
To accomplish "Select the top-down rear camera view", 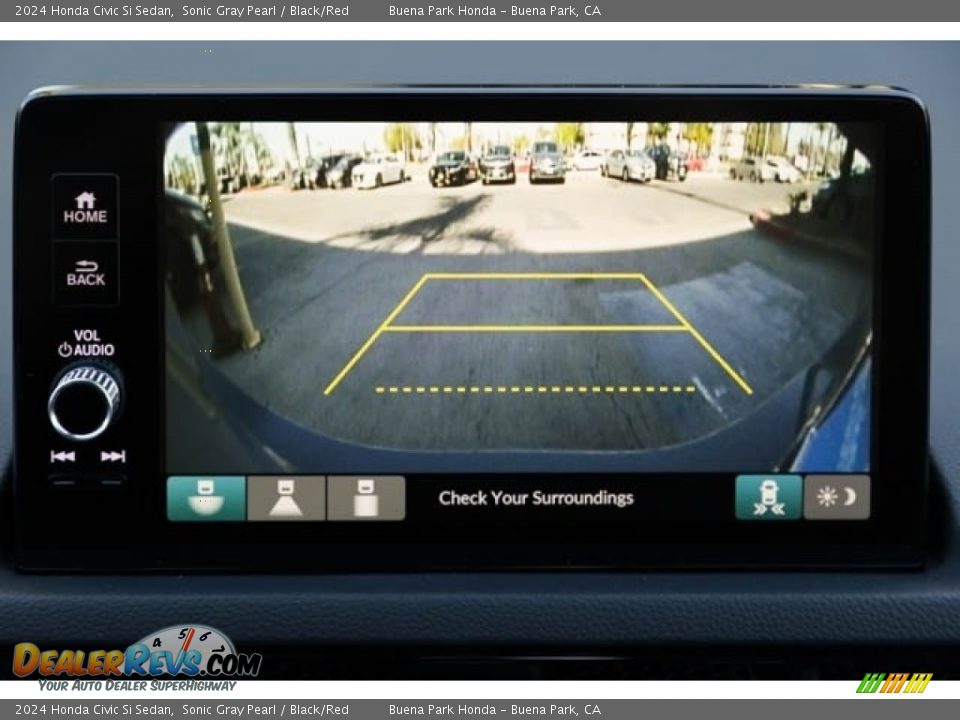I will click(x=366, y=498).
